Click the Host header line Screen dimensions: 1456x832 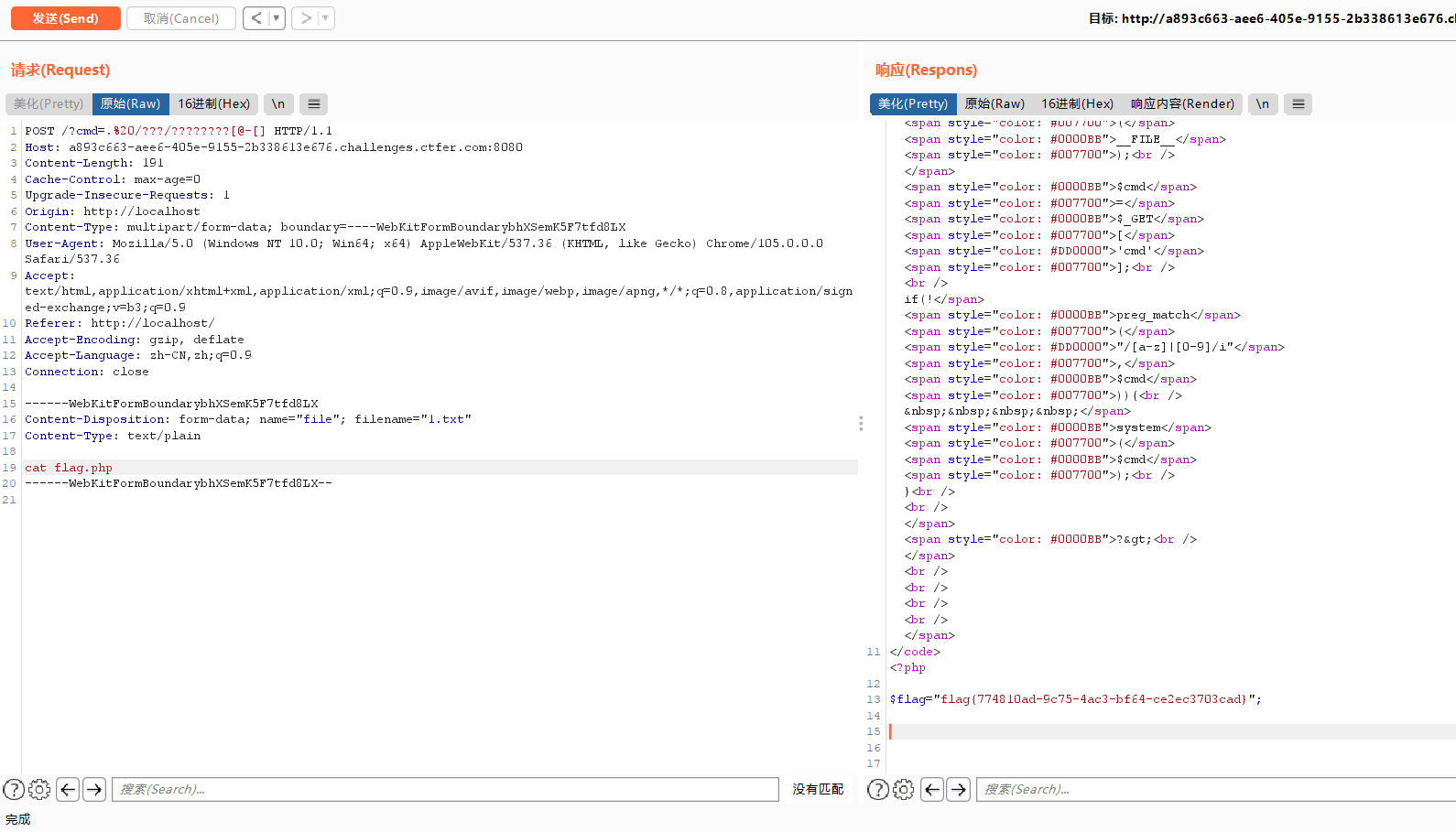(274, 147)
